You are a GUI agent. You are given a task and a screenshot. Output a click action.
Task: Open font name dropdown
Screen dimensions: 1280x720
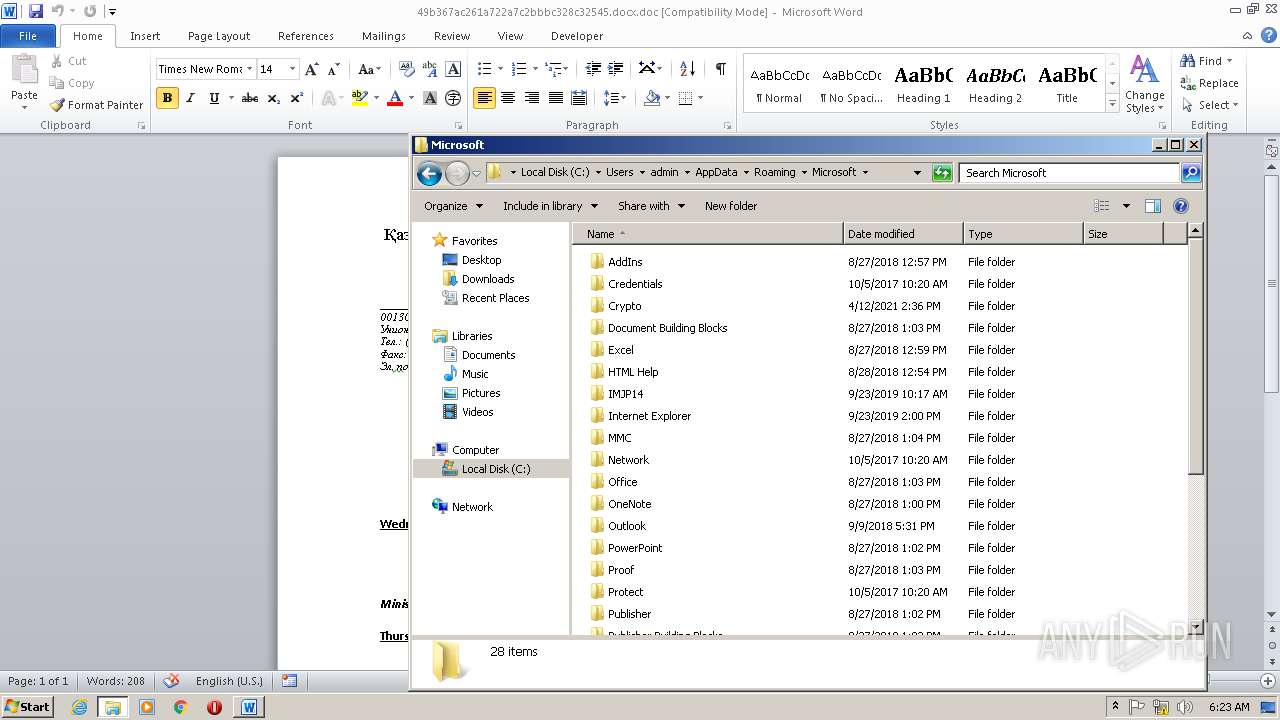[249, 69]
